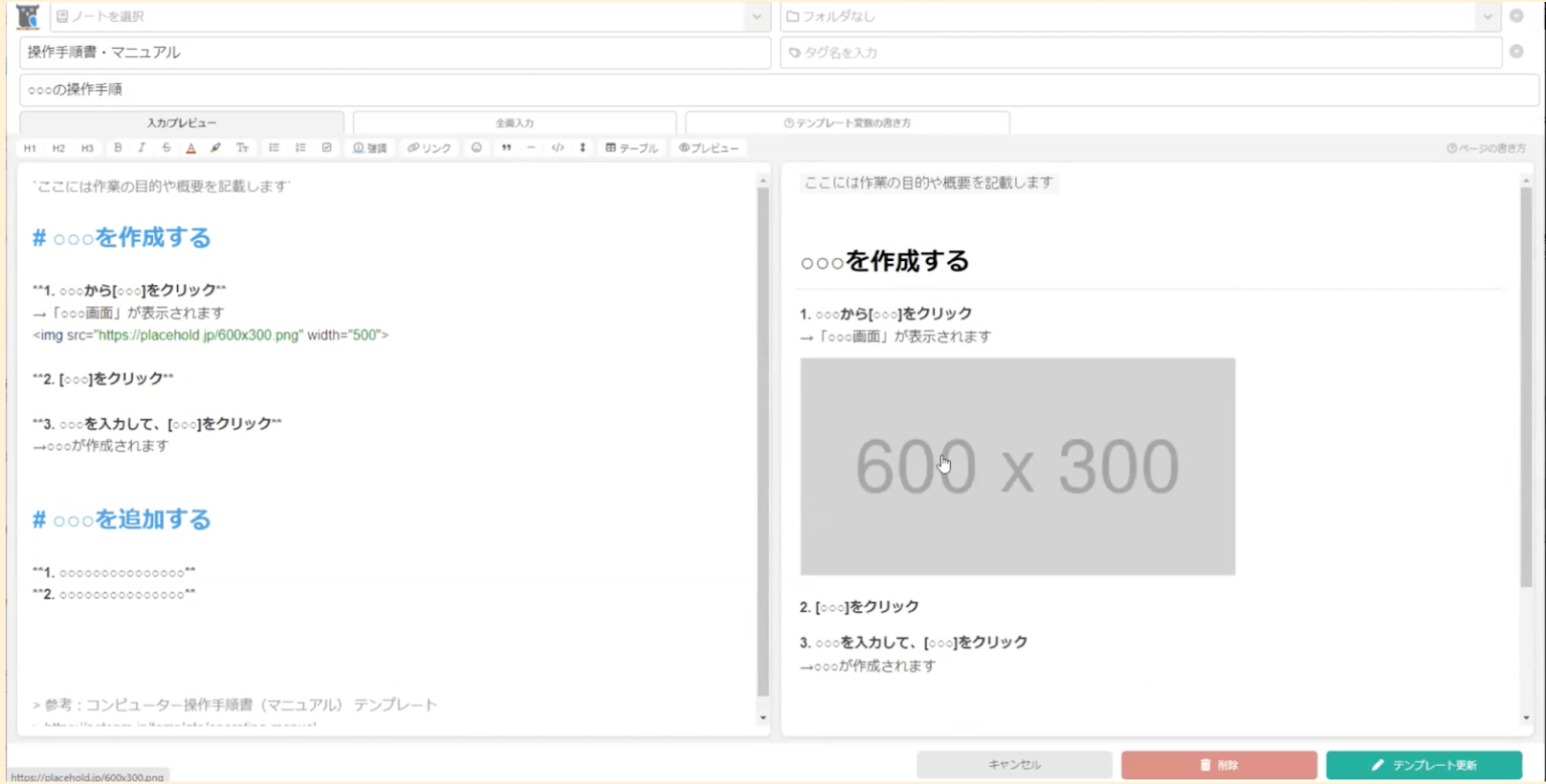
Task: Click '参考：コンピューター操作手順書' line in editor
Action: tap(234, 705)
